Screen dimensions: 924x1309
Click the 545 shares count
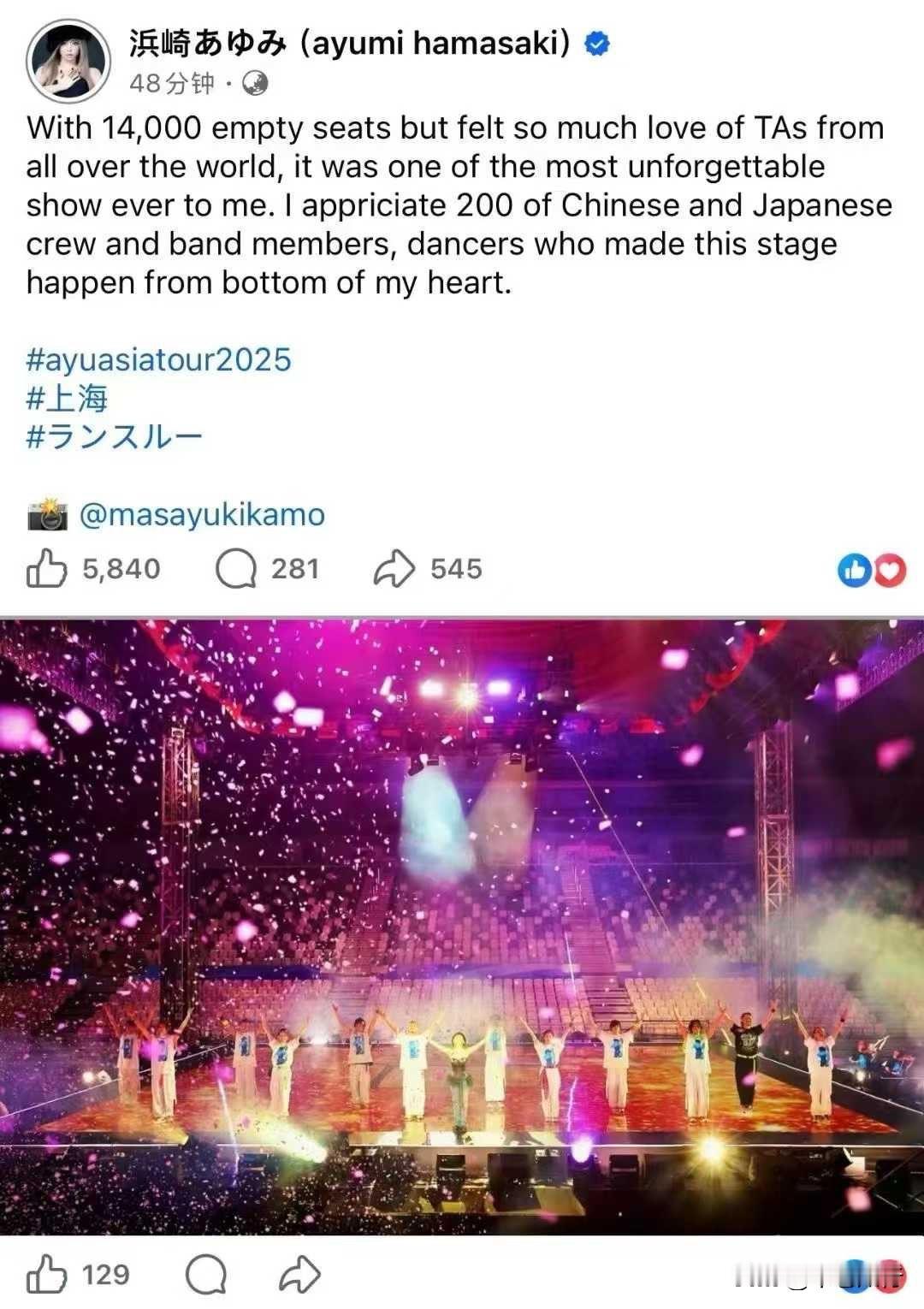(x=456, y=569)
